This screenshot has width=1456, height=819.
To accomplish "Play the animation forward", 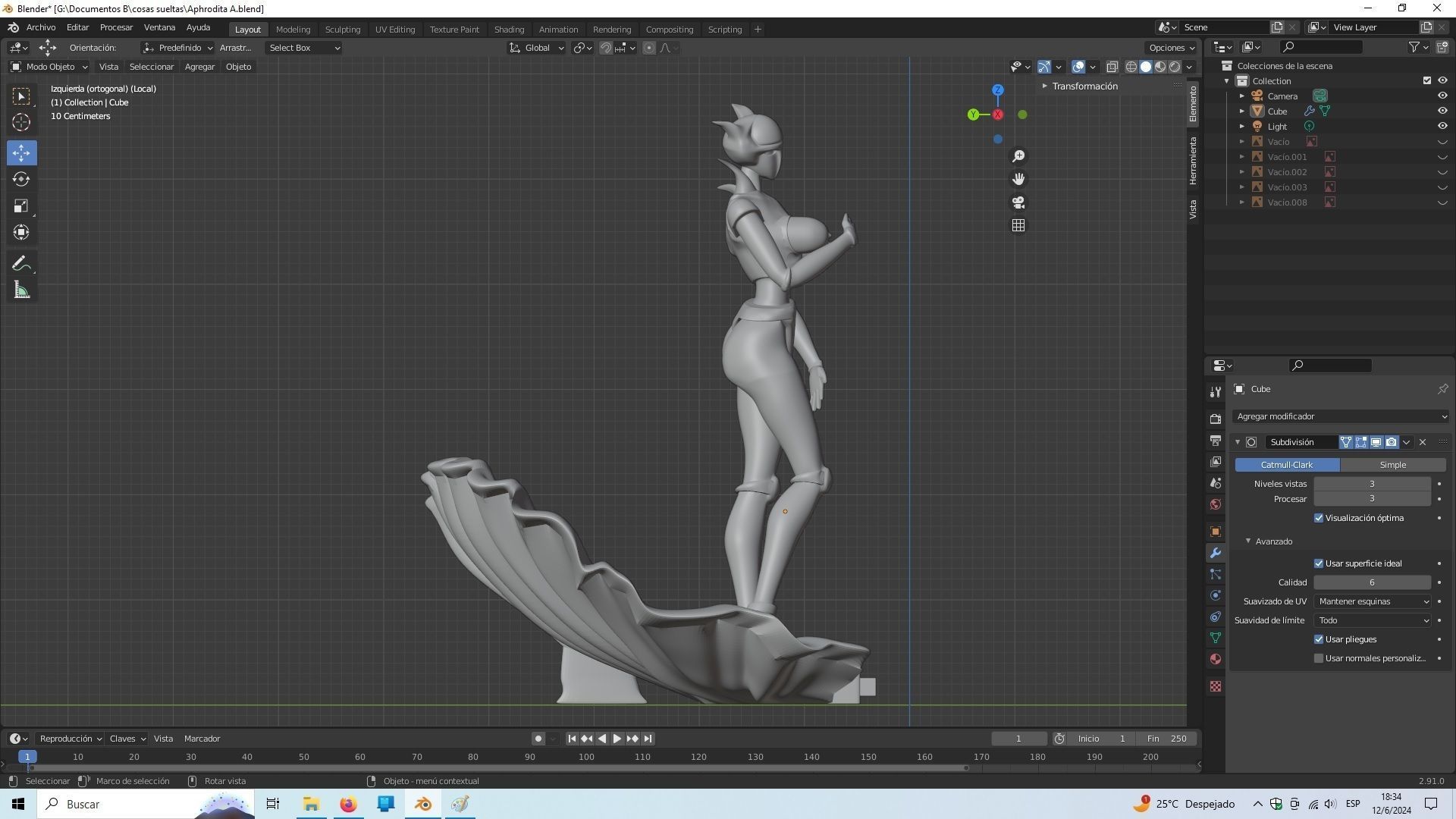I will tap(617, 739).
